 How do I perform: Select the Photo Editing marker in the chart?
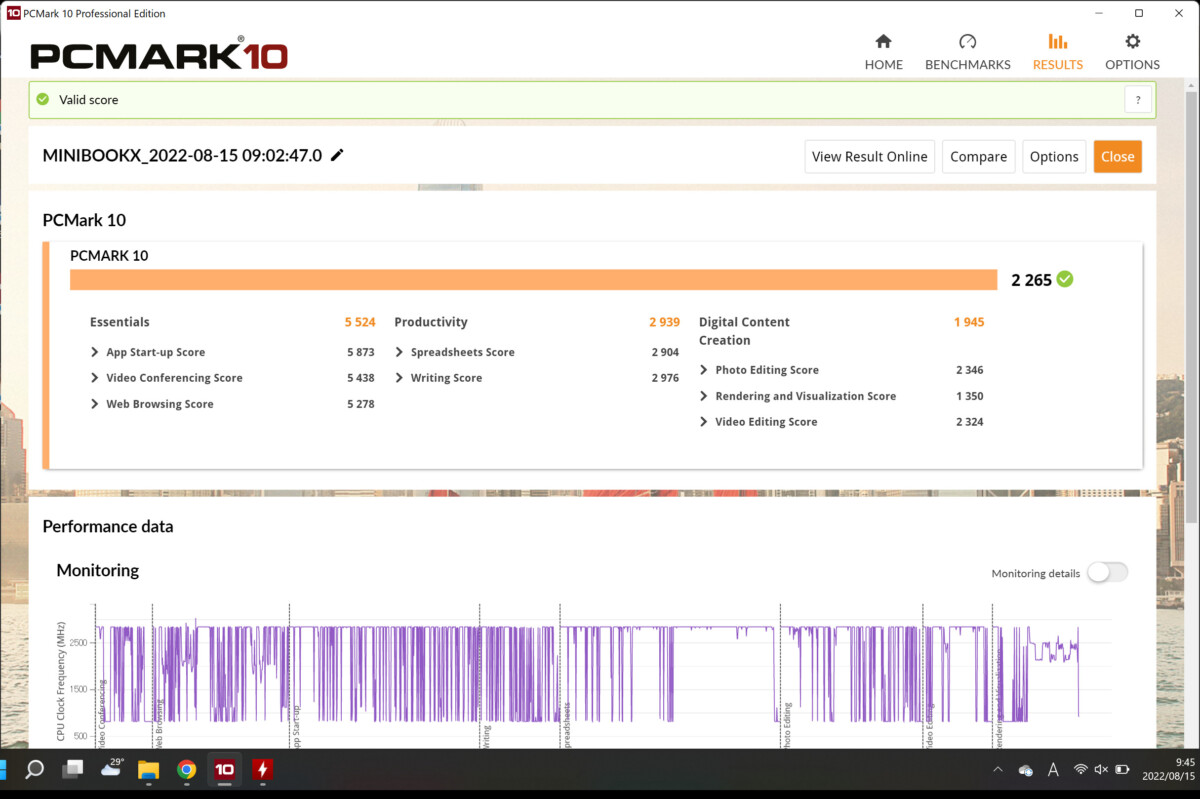tap(787, 725)
